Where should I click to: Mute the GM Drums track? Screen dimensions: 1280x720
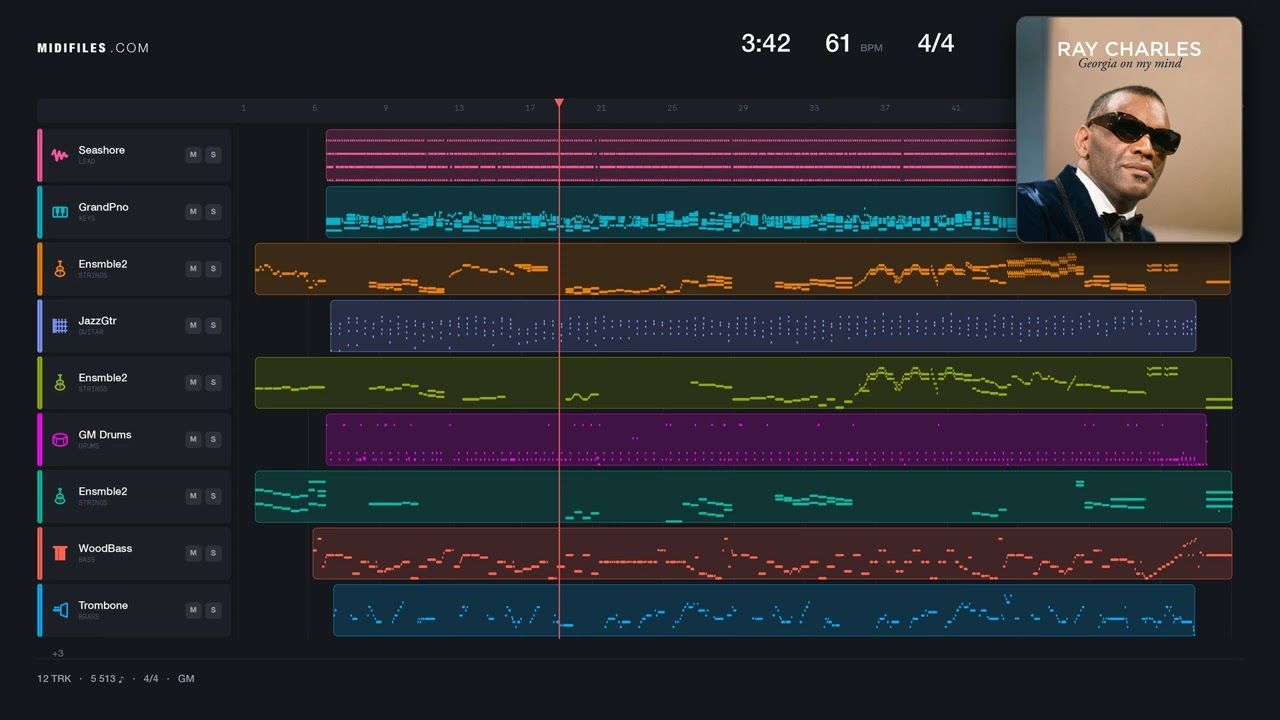click(193, 440)
